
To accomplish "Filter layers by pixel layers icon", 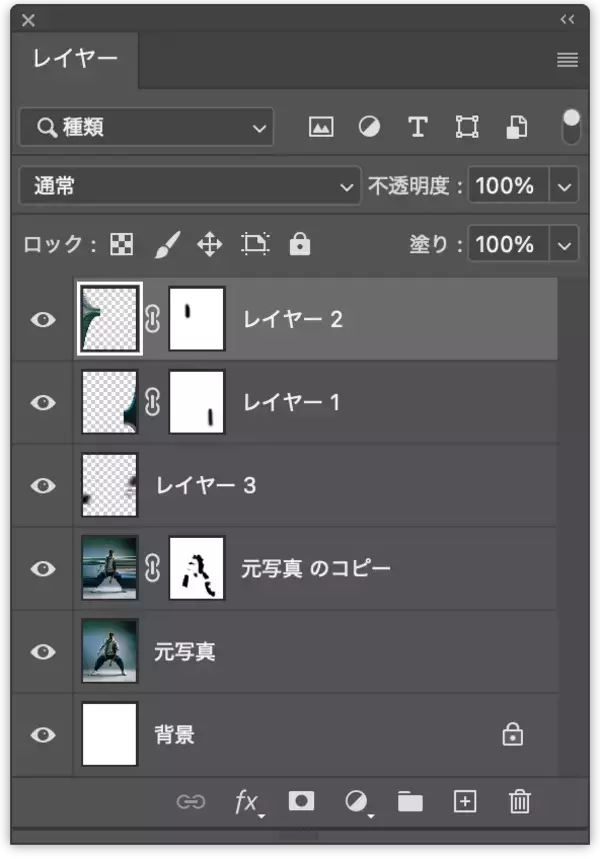I will click(321, 126).
